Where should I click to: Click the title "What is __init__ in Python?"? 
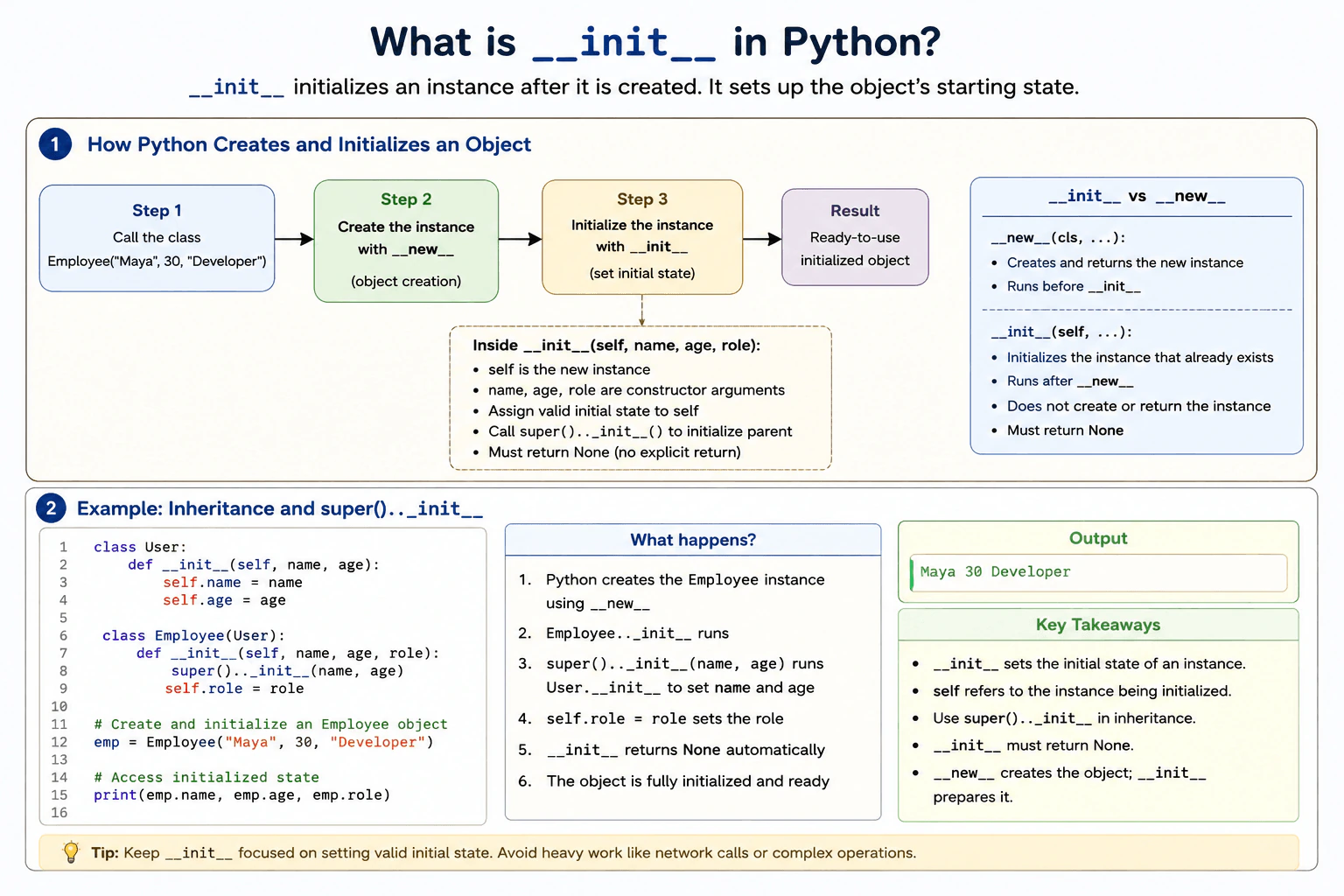pyautogui.click(x=655, y=42)
